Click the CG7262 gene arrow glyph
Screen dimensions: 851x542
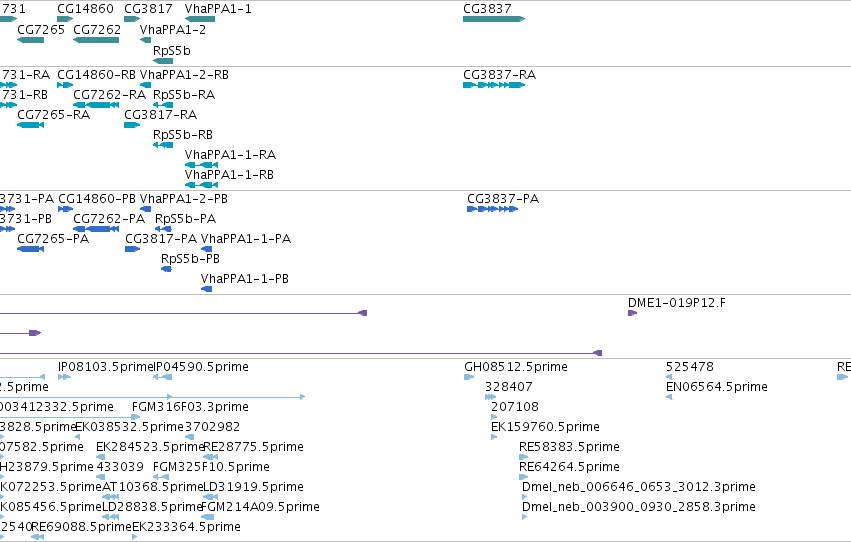tap(96, 40)
